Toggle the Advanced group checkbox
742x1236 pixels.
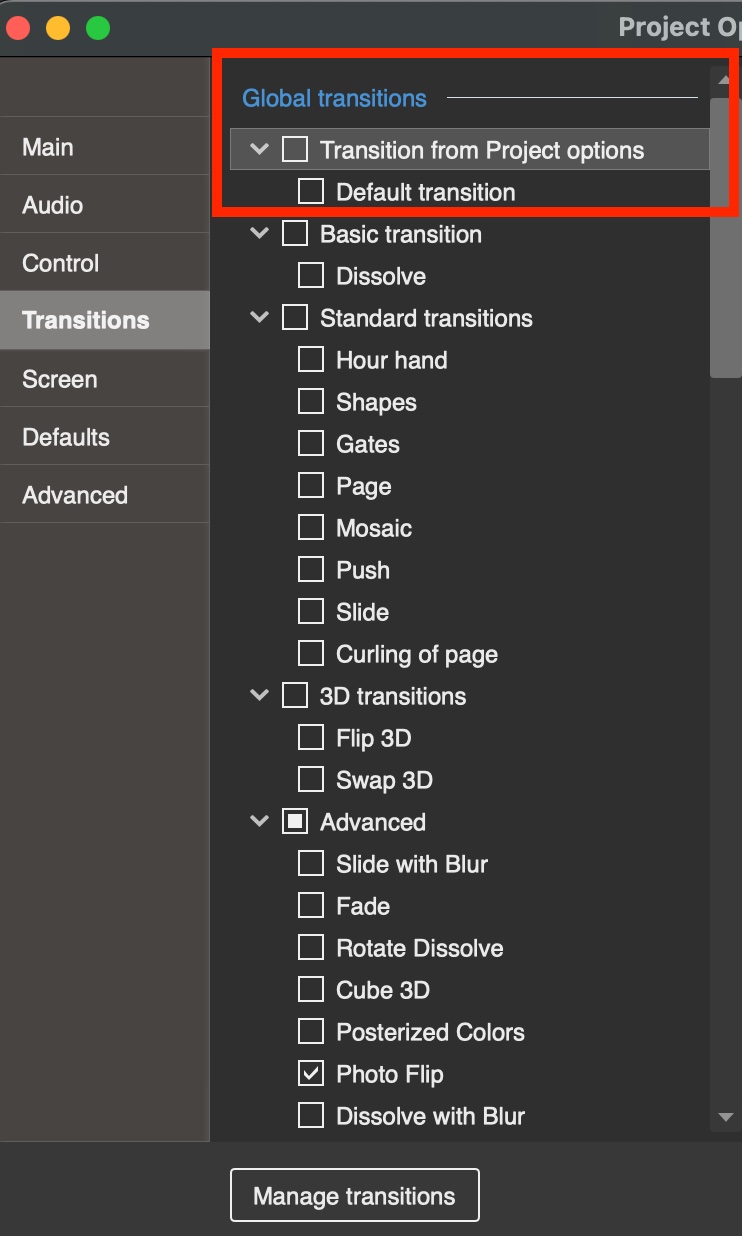point(295,822)
